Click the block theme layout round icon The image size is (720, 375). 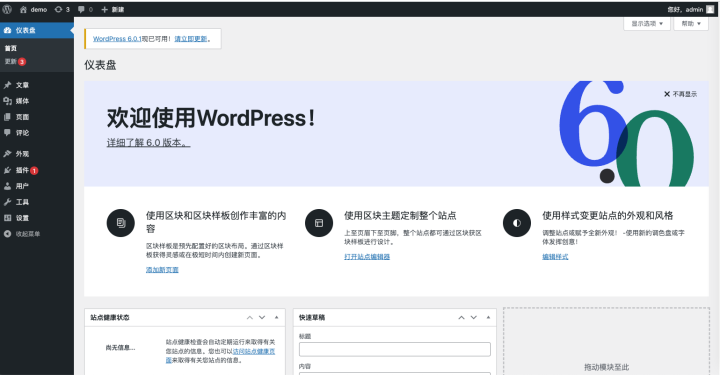[x=319, y=223]
